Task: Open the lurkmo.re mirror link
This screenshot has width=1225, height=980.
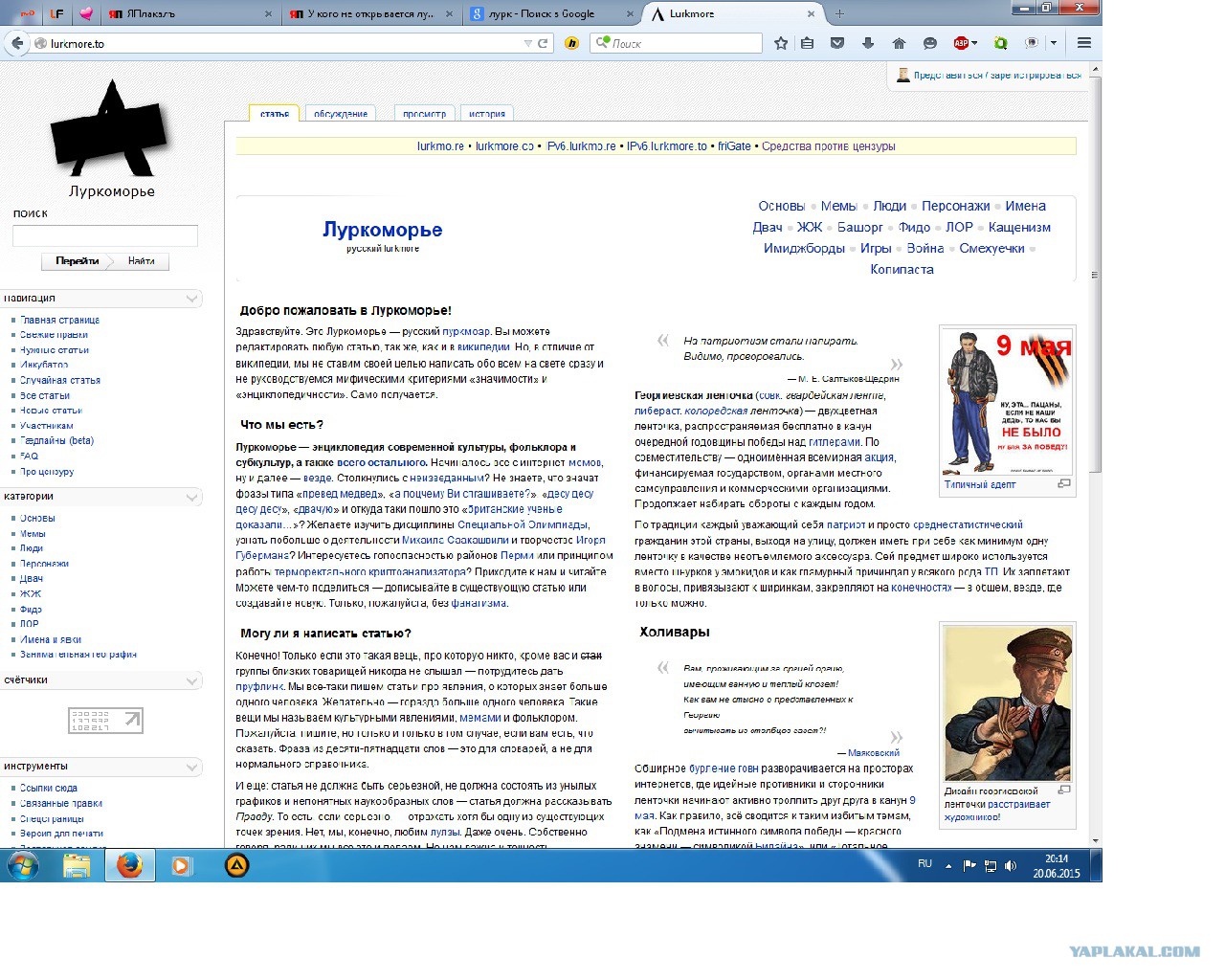Action: [440, 146]
